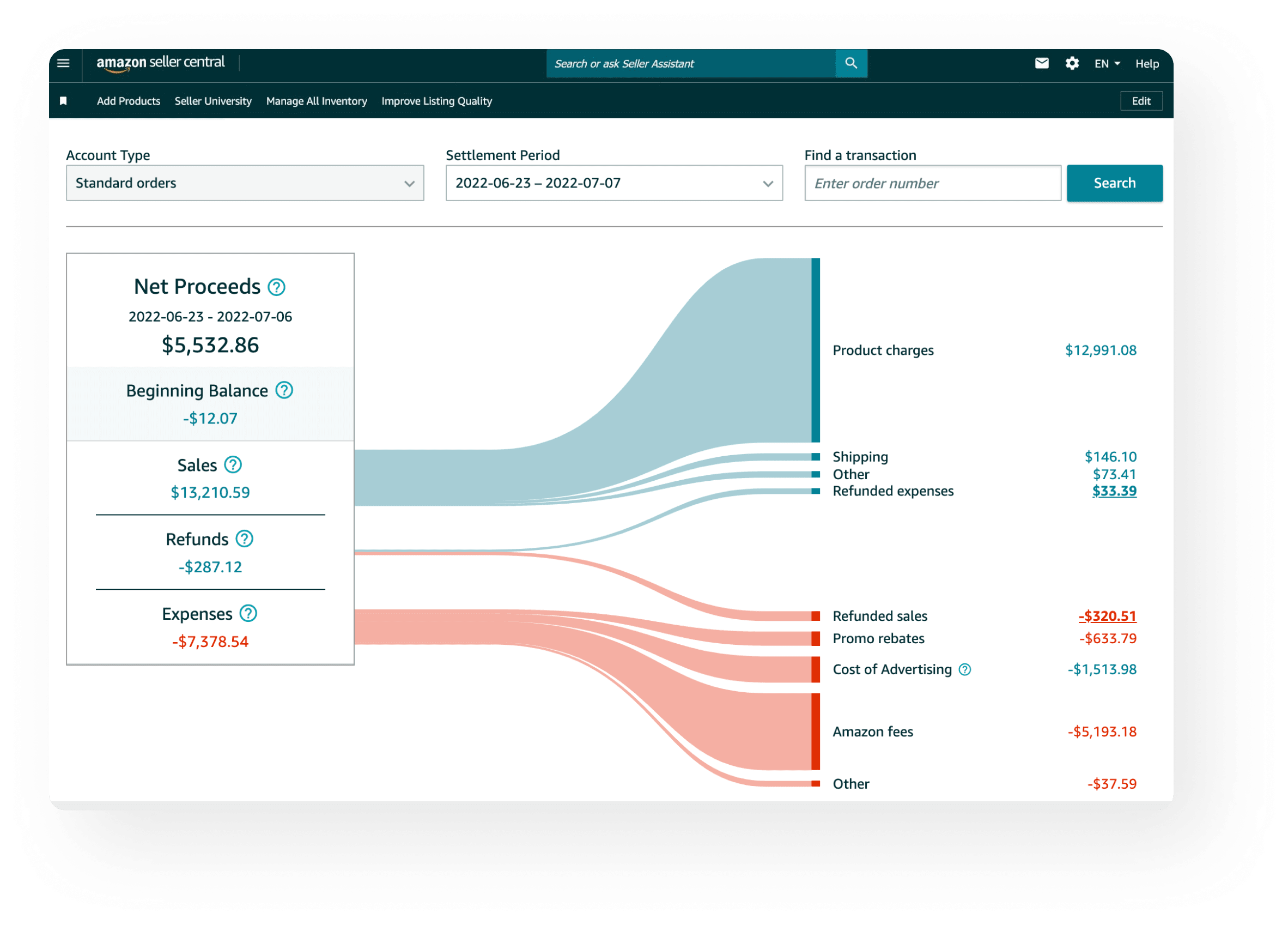The image size is (1288, 925).
Task: Click the Other expenses -$37.59 value
Action: (x=1111, y=783)
